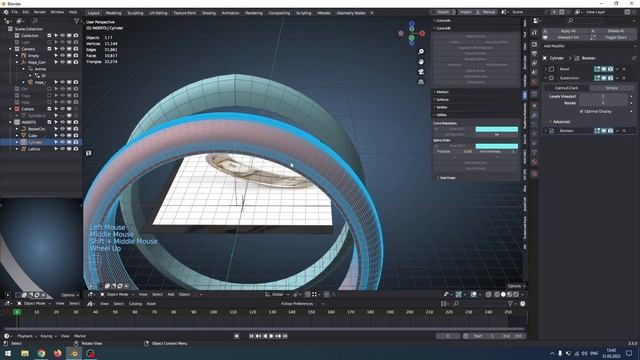Toggle camera view gizmo icon
Image resolution: width=640 pixels, height=360 pixels.
(421, 72)
